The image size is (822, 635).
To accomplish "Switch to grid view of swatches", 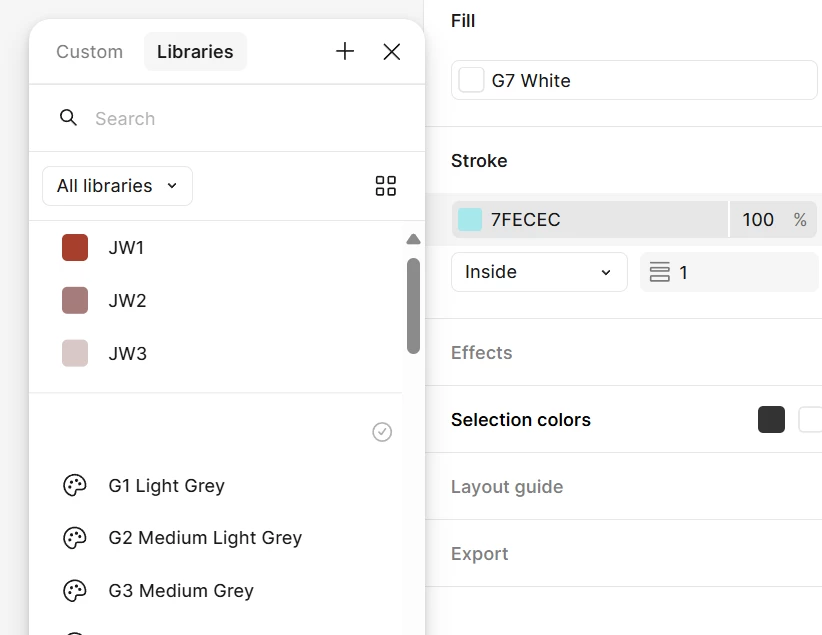I will (386, 186).
